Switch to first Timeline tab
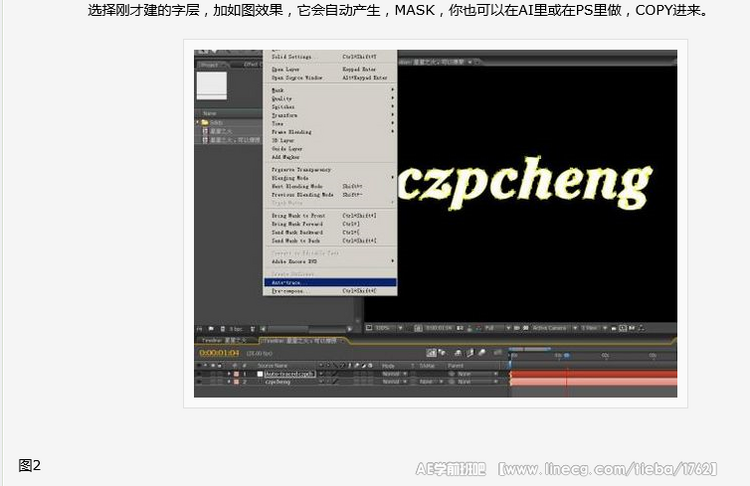Screen dimensions: 750x486 [224, 340]
